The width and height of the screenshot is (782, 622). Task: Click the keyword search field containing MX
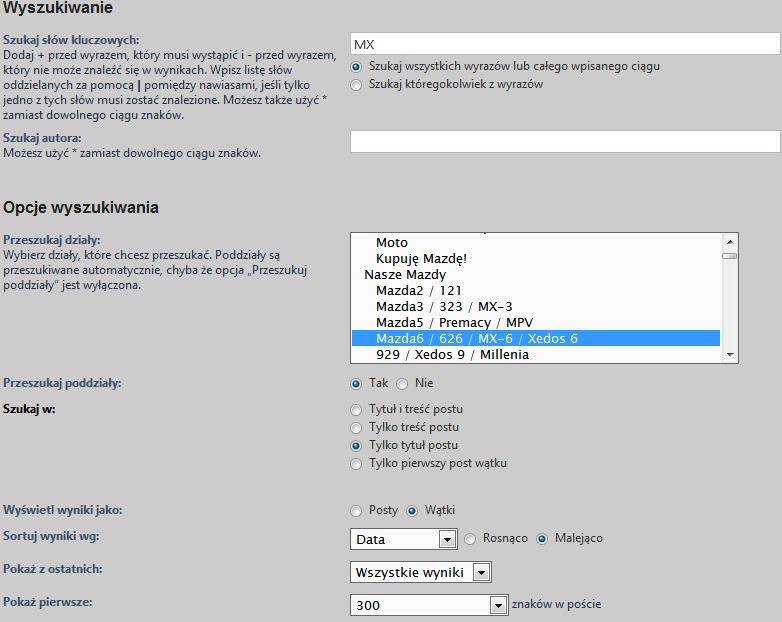[x=565, y=44]
